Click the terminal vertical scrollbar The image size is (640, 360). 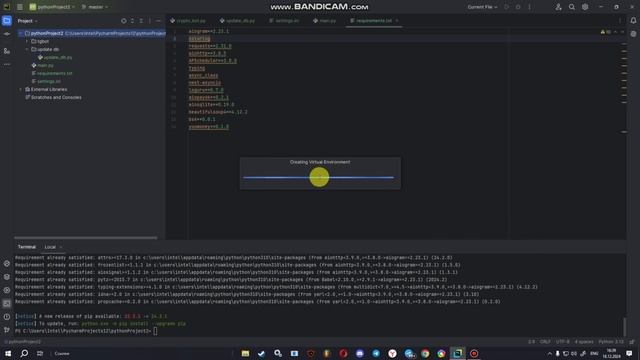624,327
